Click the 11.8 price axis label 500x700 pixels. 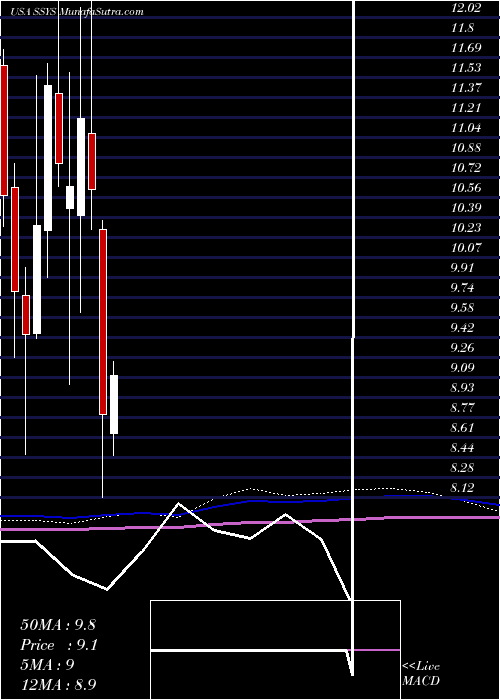point(462,28)
